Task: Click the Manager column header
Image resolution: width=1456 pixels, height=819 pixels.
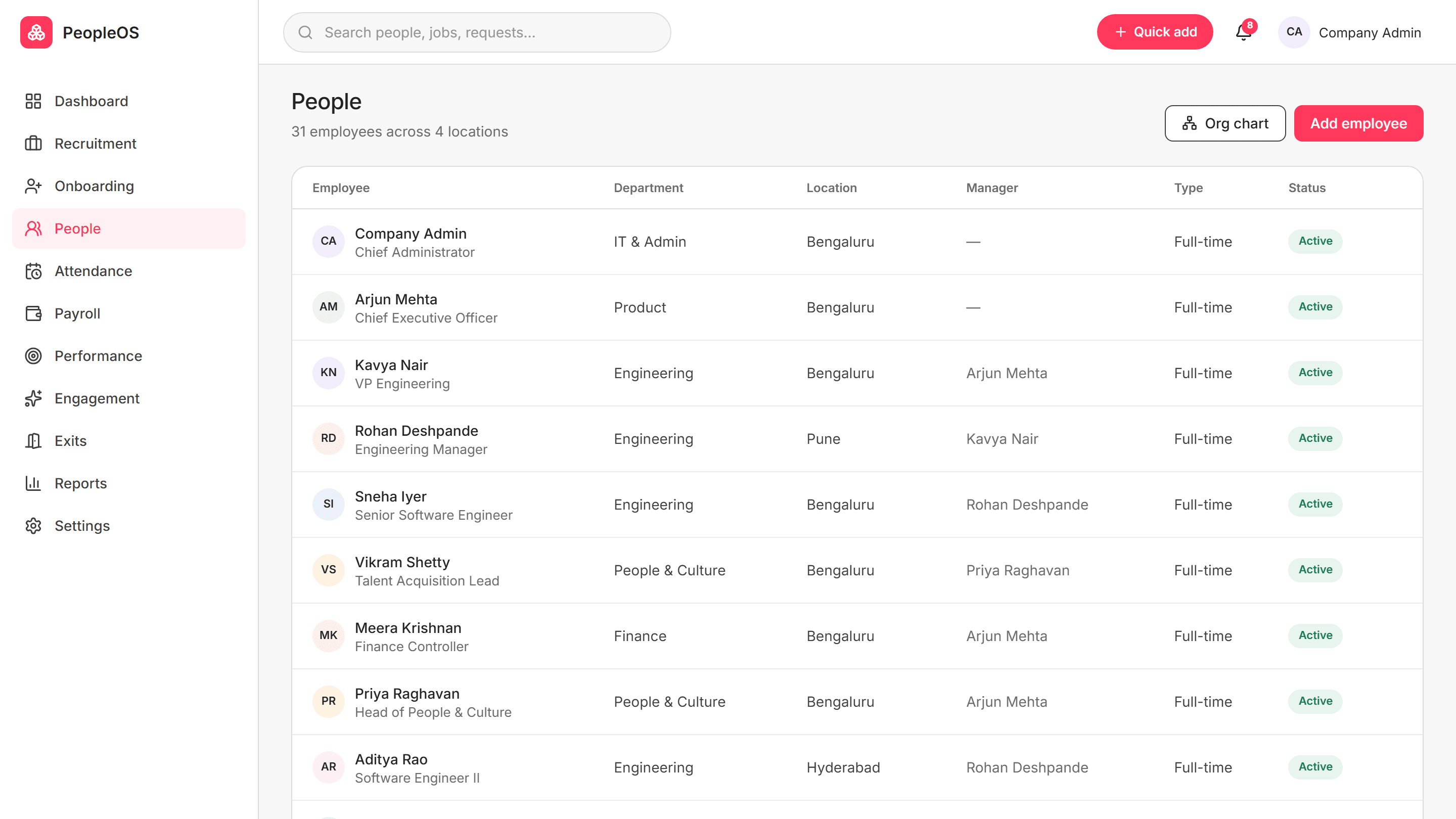Action: [992, 188]
